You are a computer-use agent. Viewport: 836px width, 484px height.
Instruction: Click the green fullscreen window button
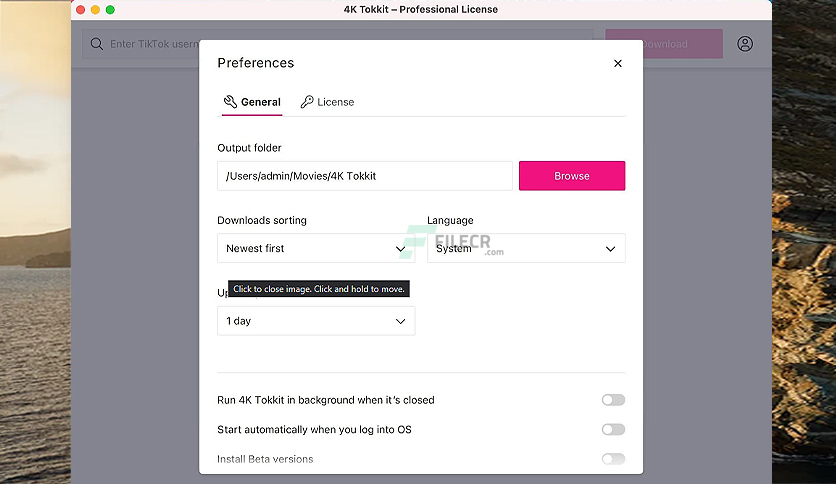110,10
